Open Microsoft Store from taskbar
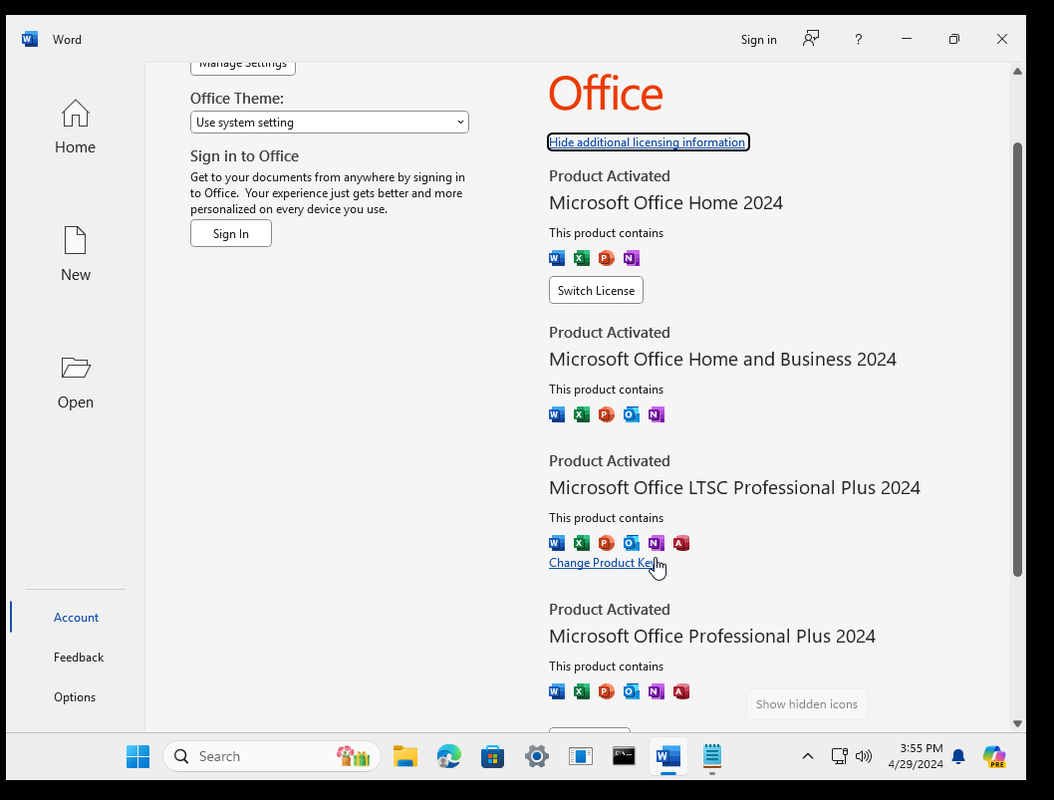 [x=493, y=756]
